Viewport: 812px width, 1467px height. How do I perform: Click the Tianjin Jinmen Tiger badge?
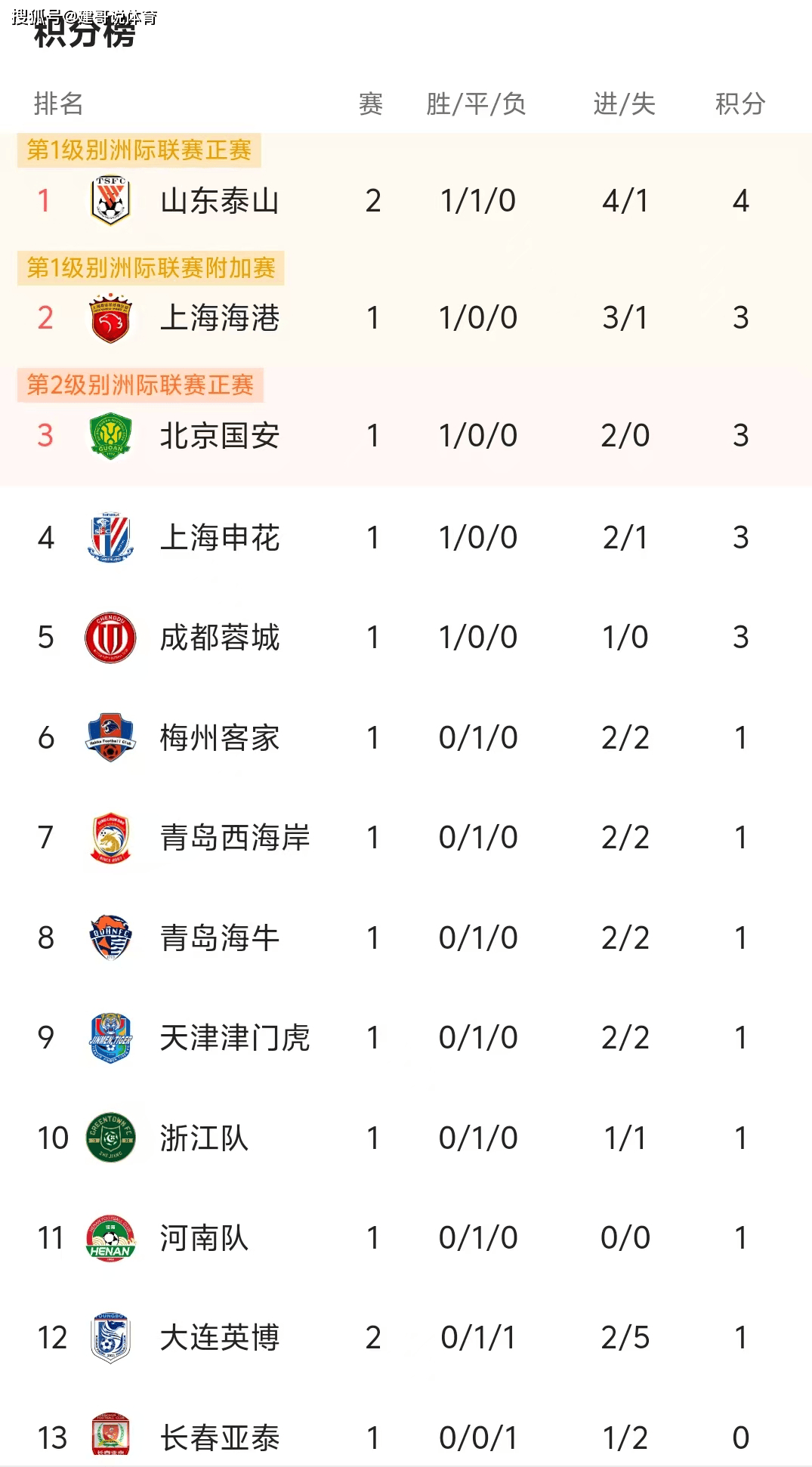click(110, 1038)
